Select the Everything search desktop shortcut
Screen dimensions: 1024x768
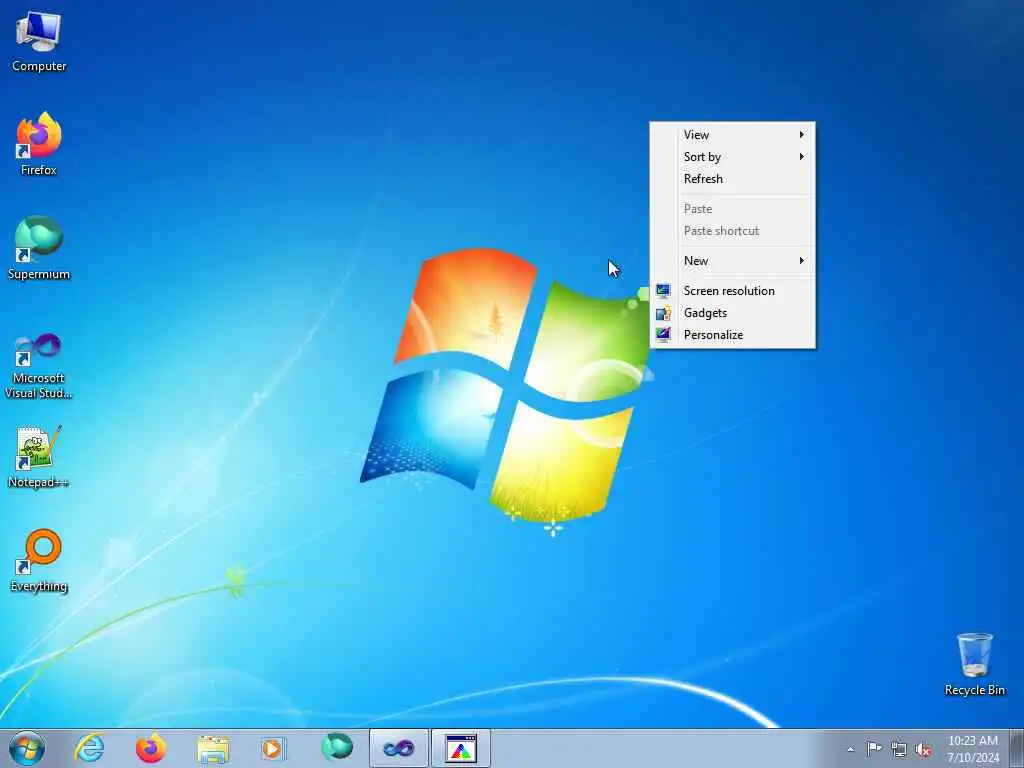[39, 560]
